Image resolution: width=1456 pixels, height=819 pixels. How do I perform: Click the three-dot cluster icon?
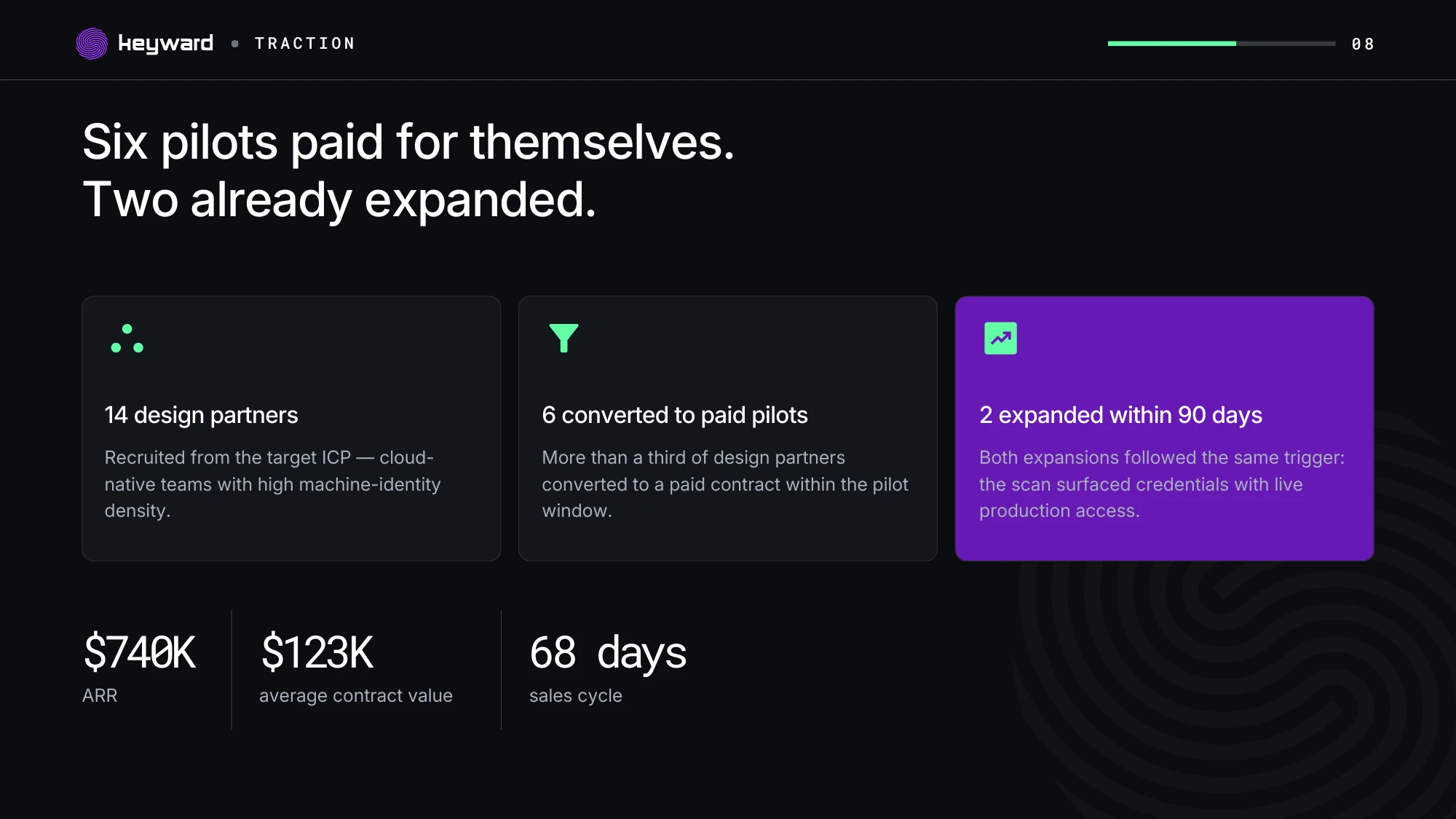(127, 339)
